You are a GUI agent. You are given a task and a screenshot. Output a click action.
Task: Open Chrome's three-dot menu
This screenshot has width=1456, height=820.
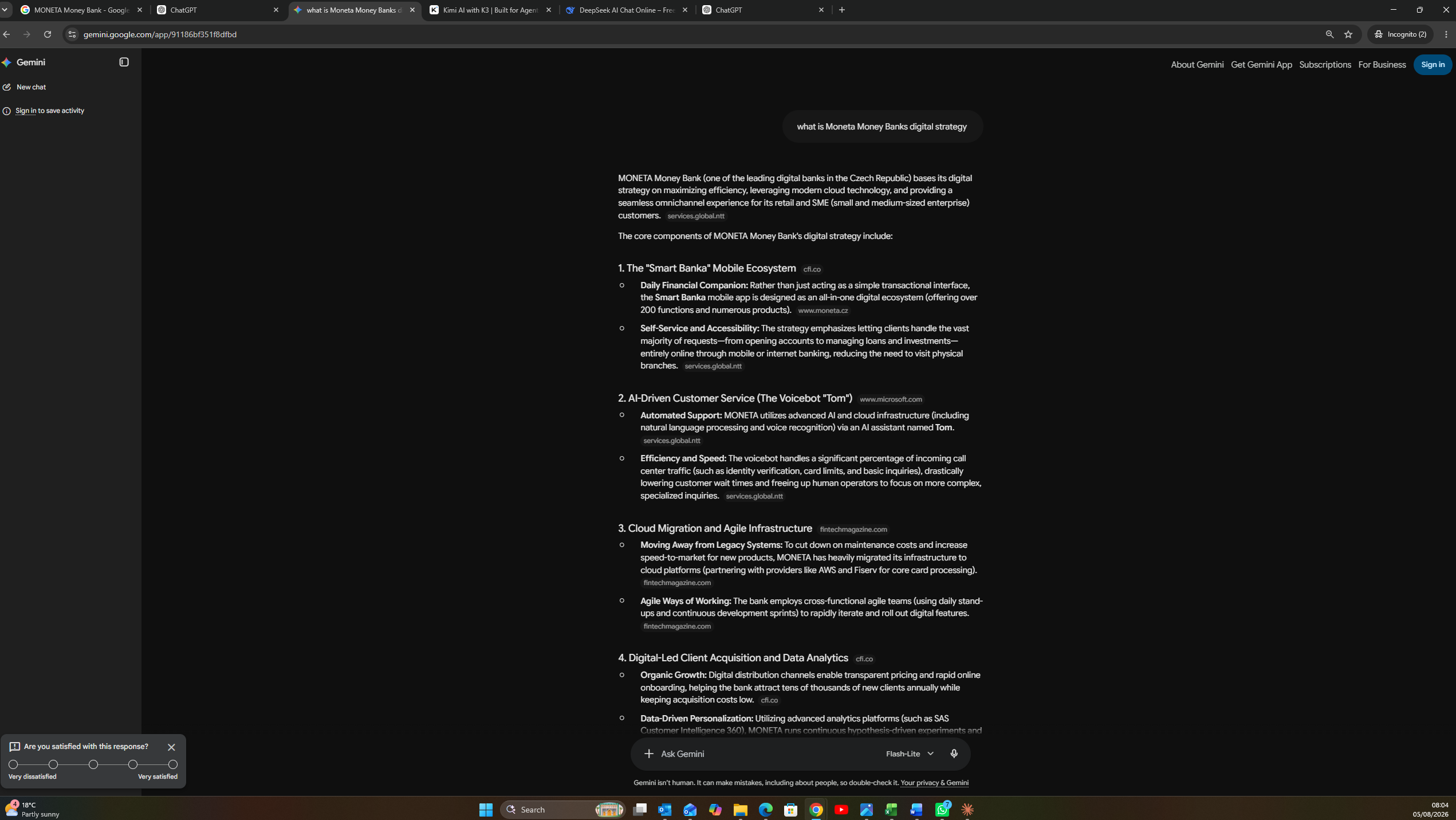click(1446, 34)
